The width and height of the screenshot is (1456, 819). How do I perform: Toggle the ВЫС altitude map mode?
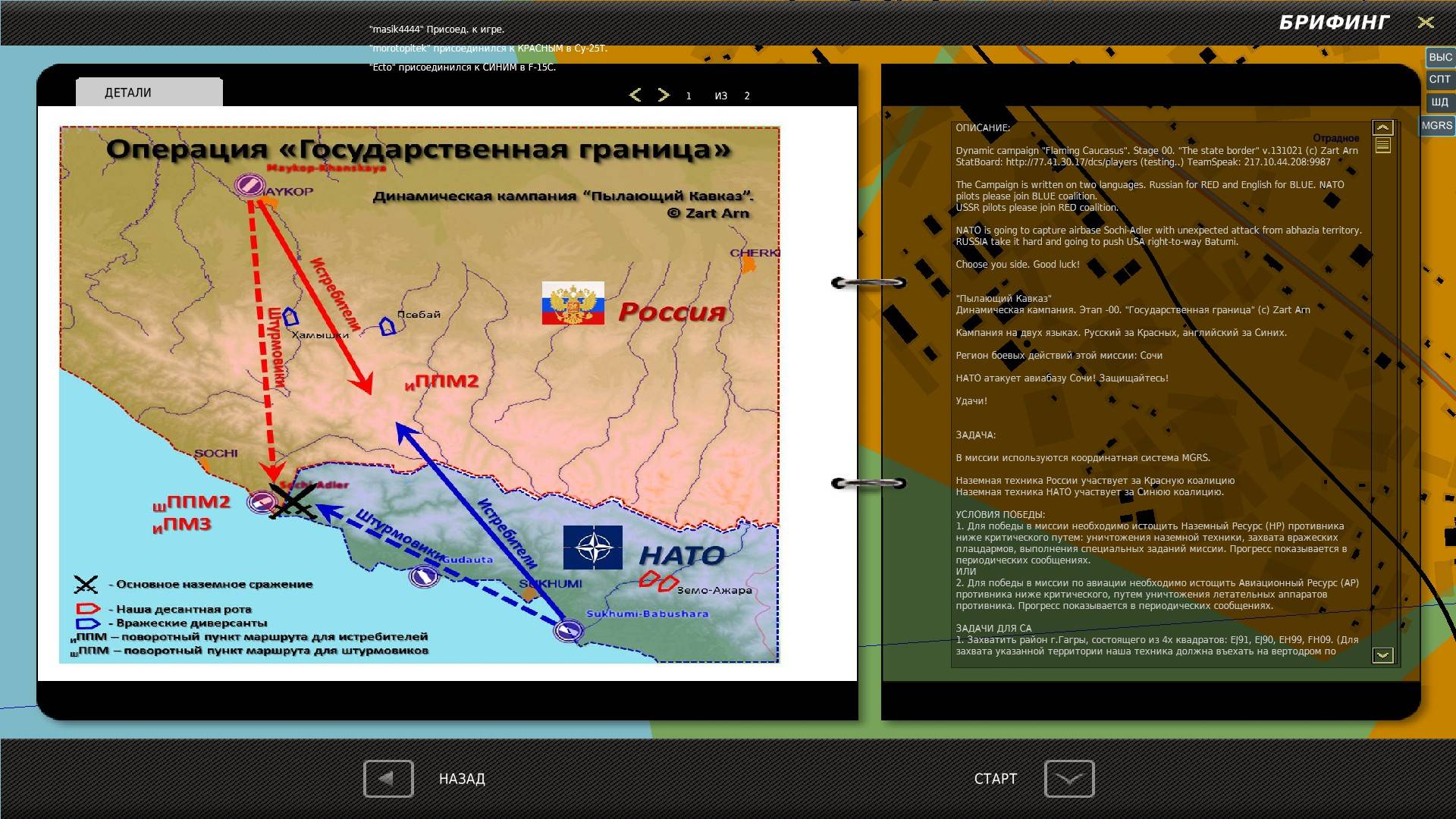pos(1439,57)
